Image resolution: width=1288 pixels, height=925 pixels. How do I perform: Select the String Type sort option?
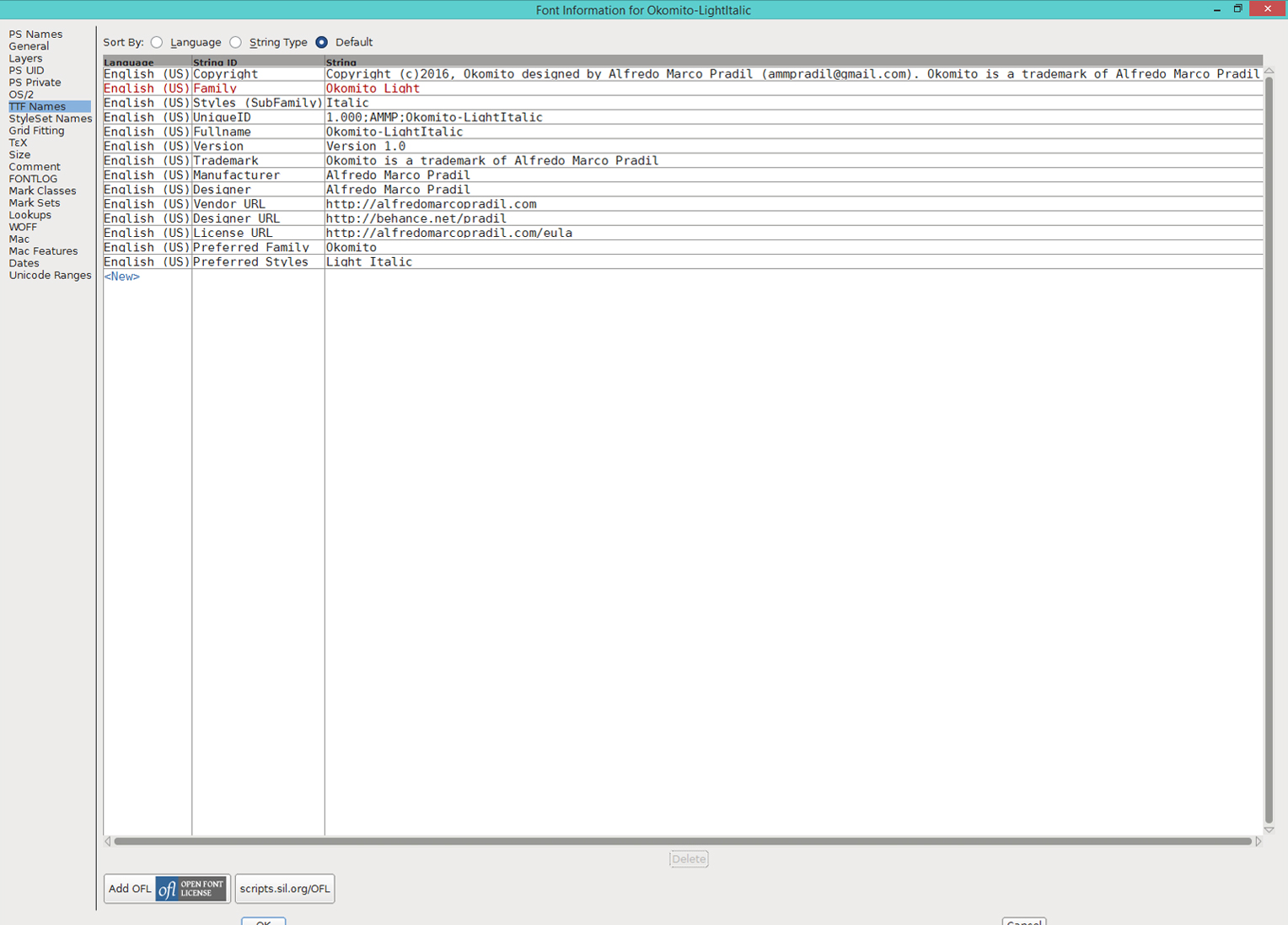click(236, 42)
